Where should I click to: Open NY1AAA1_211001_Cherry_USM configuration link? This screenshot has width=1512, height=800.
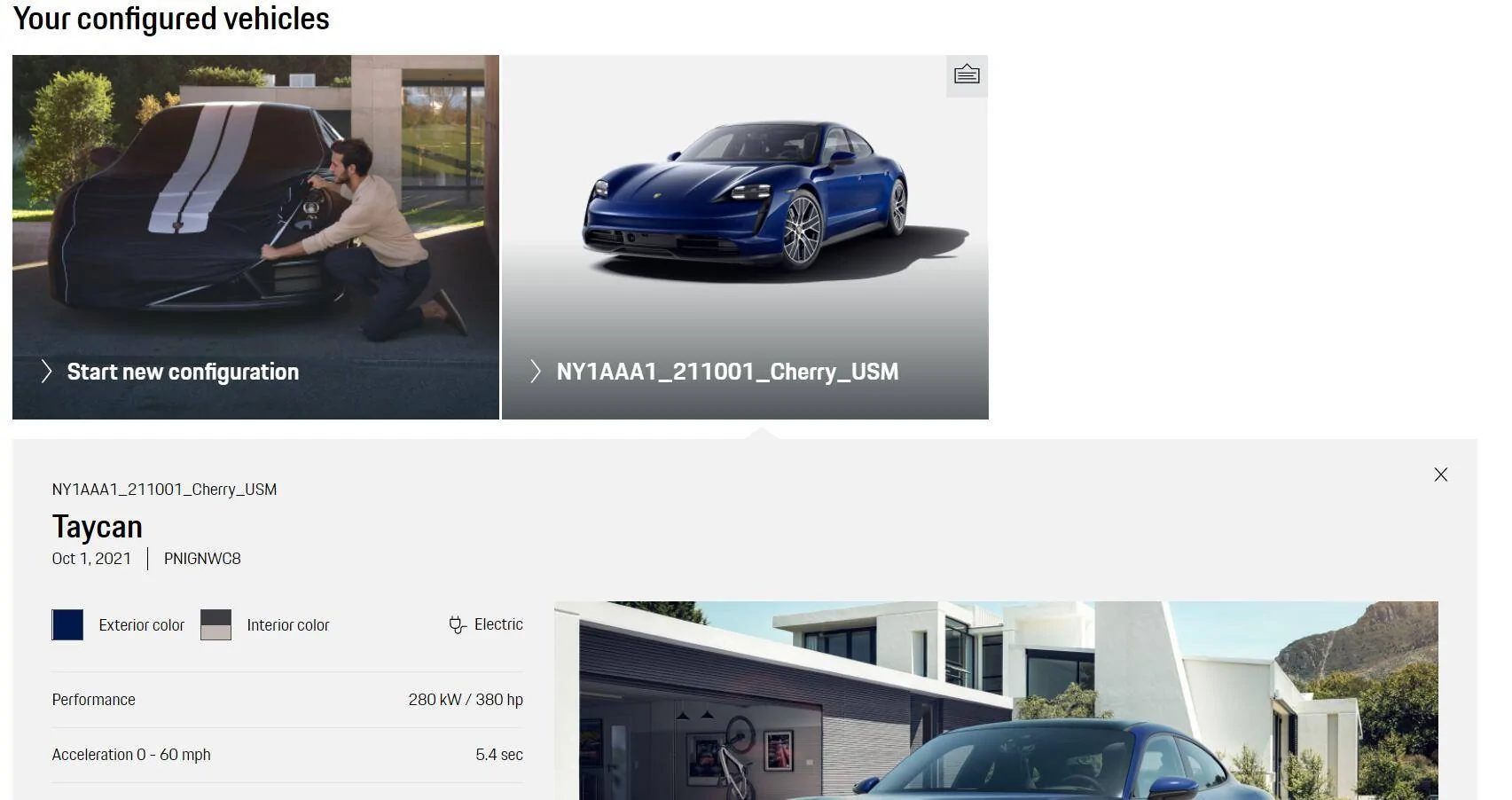coord(727,372)
